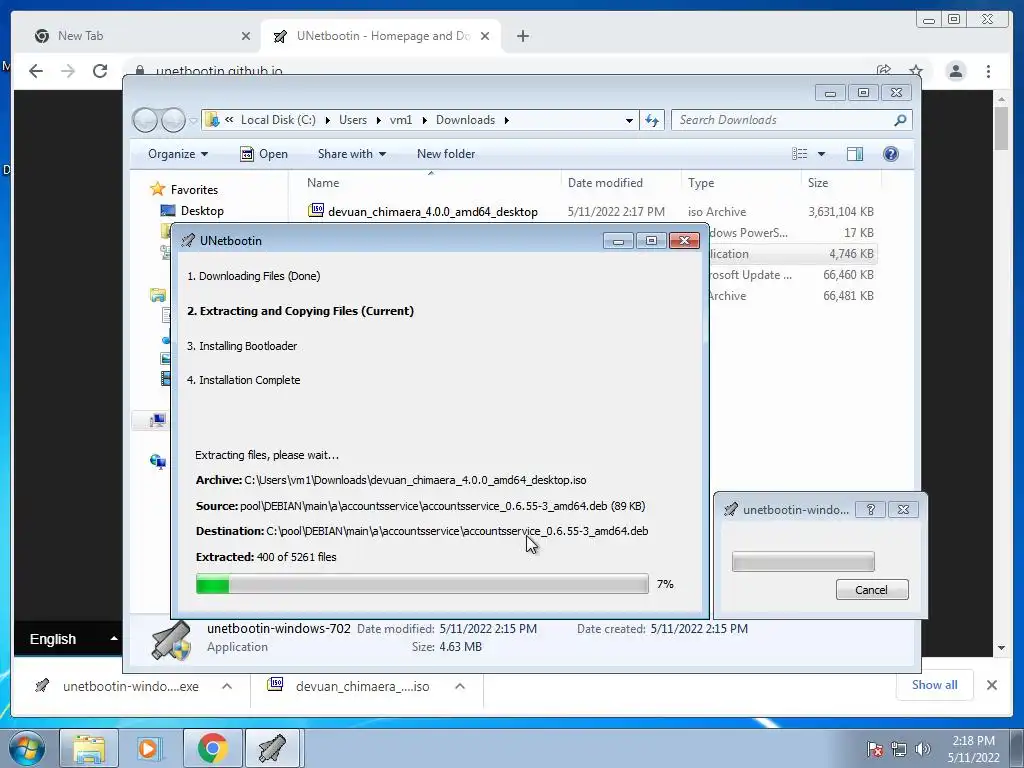Open Action Center flag tray icon
1024x768 pixels.
(x=875, y=749)
